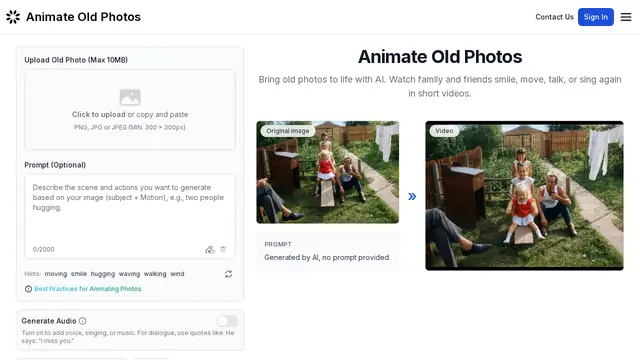
Task: Refresh the prompt hints
Action: coord(228,274)
